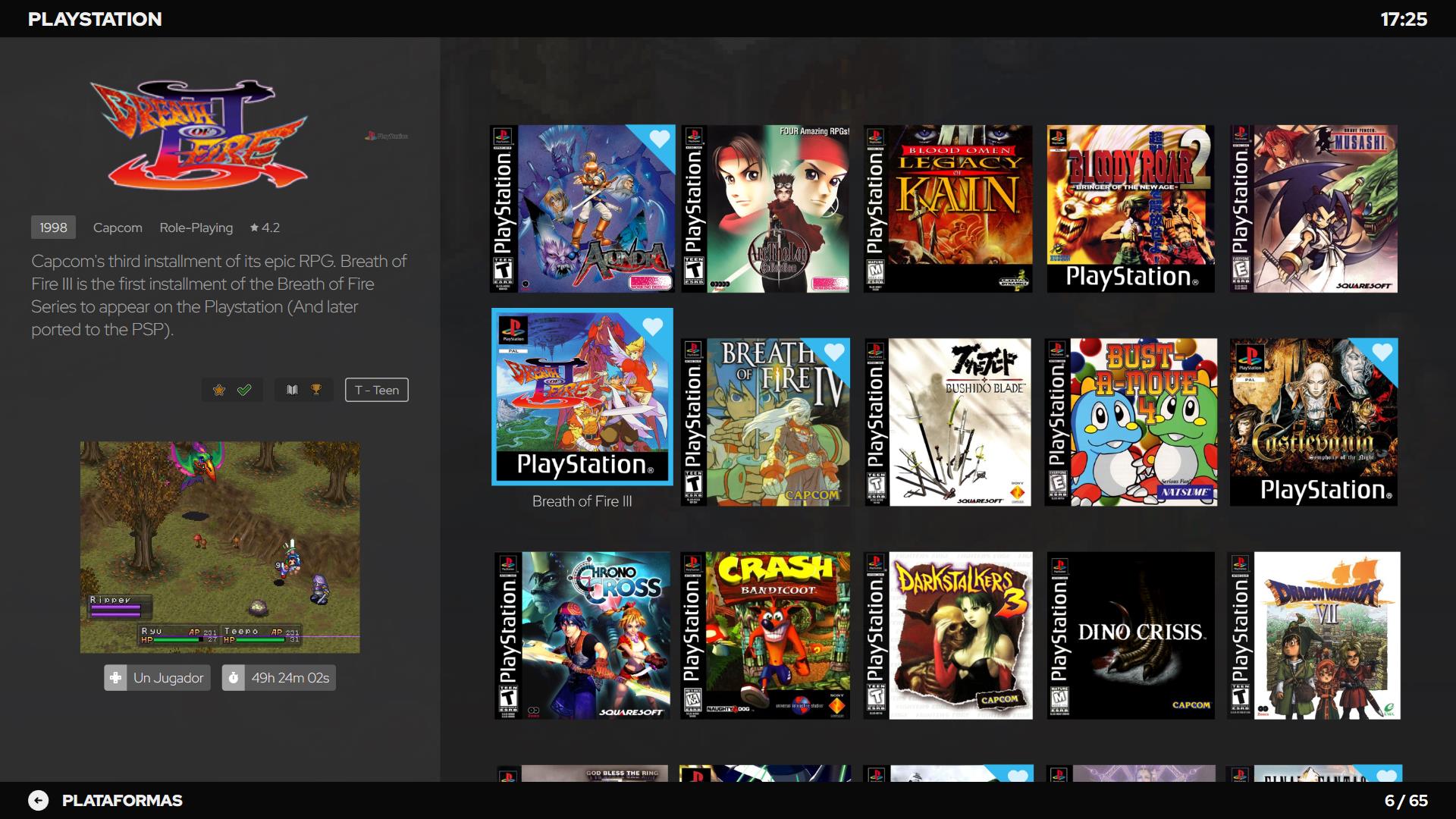Click the small PlayStation platform logo
Screen dimensions: 1456x819
(x=387, y=136)
